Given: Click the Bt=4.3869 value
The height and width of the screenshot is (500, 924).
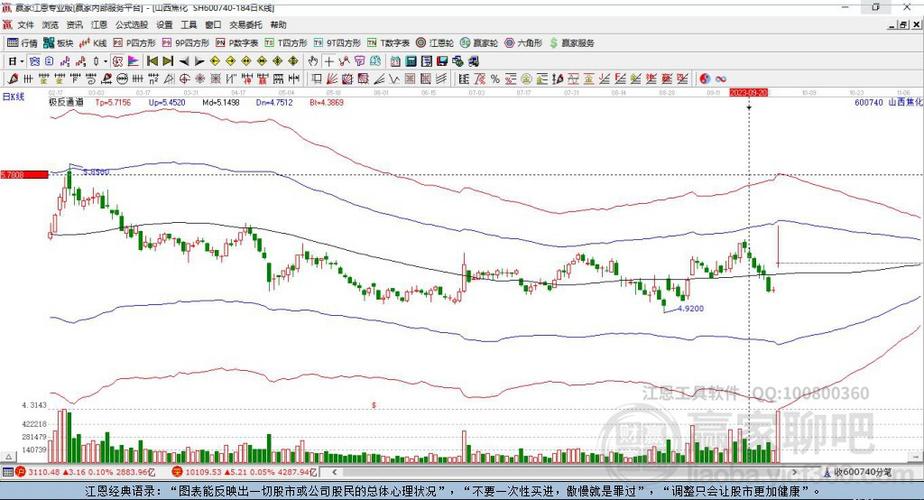Looking at the screenshot, I should (x=326, y=102).
